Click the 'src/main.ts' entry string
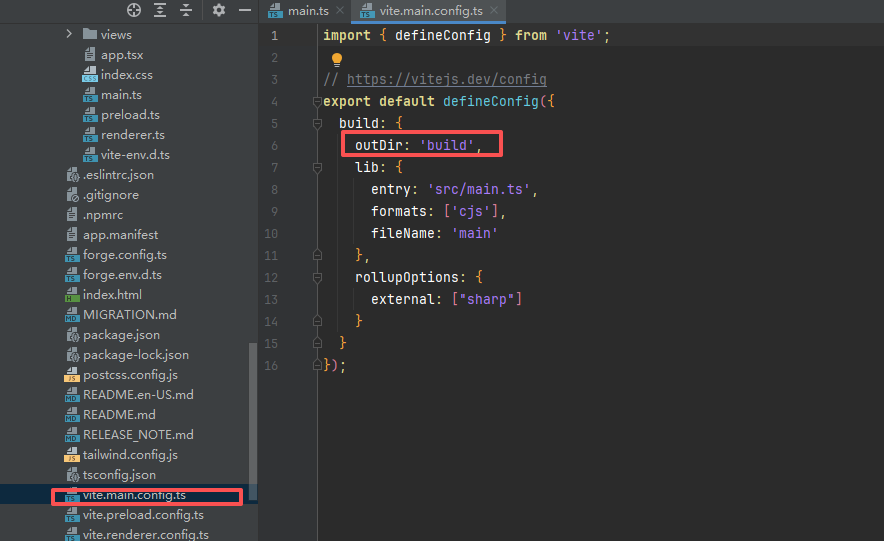 [479, 189]
